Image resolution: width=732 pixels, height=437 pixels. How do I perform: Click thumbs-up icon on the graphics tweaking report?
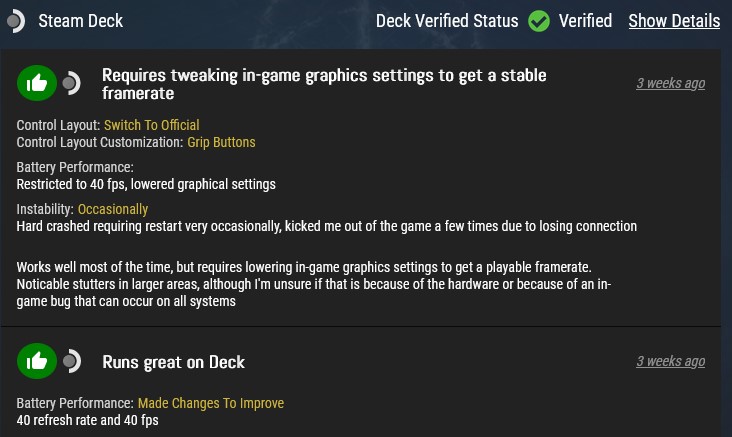(37, 84)
